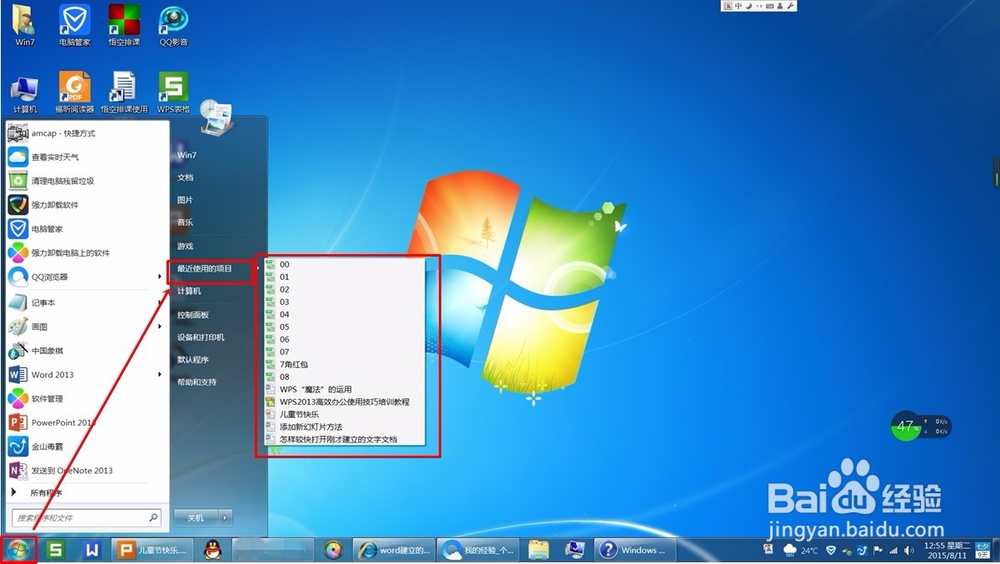Click the Windows Start button
Viewport: 1000px width, 564px height.
pyautogui.click(x=18, y=549)
